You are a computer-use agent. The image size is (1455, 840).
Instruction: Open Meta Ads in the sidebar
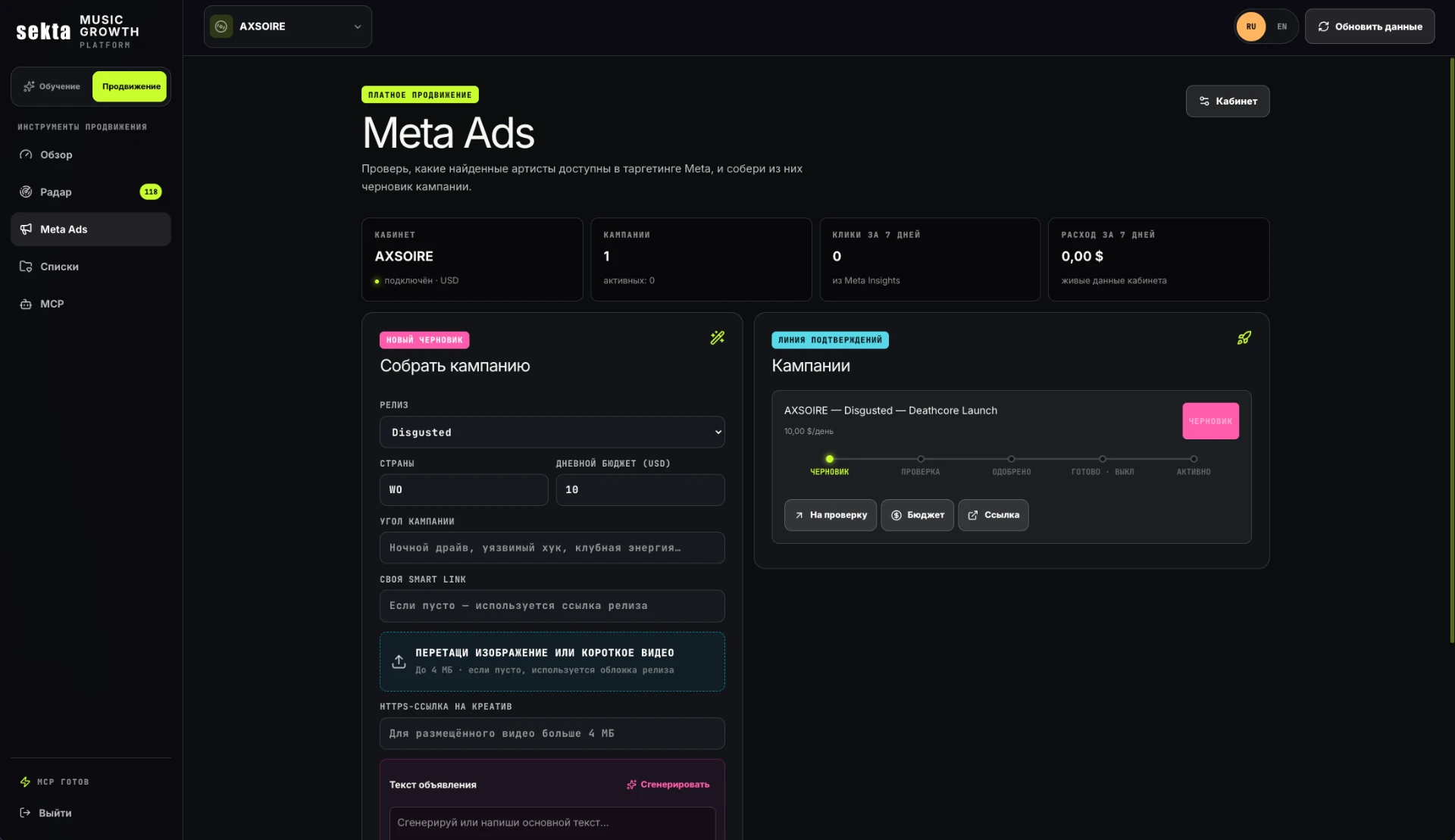coord(91,229)
